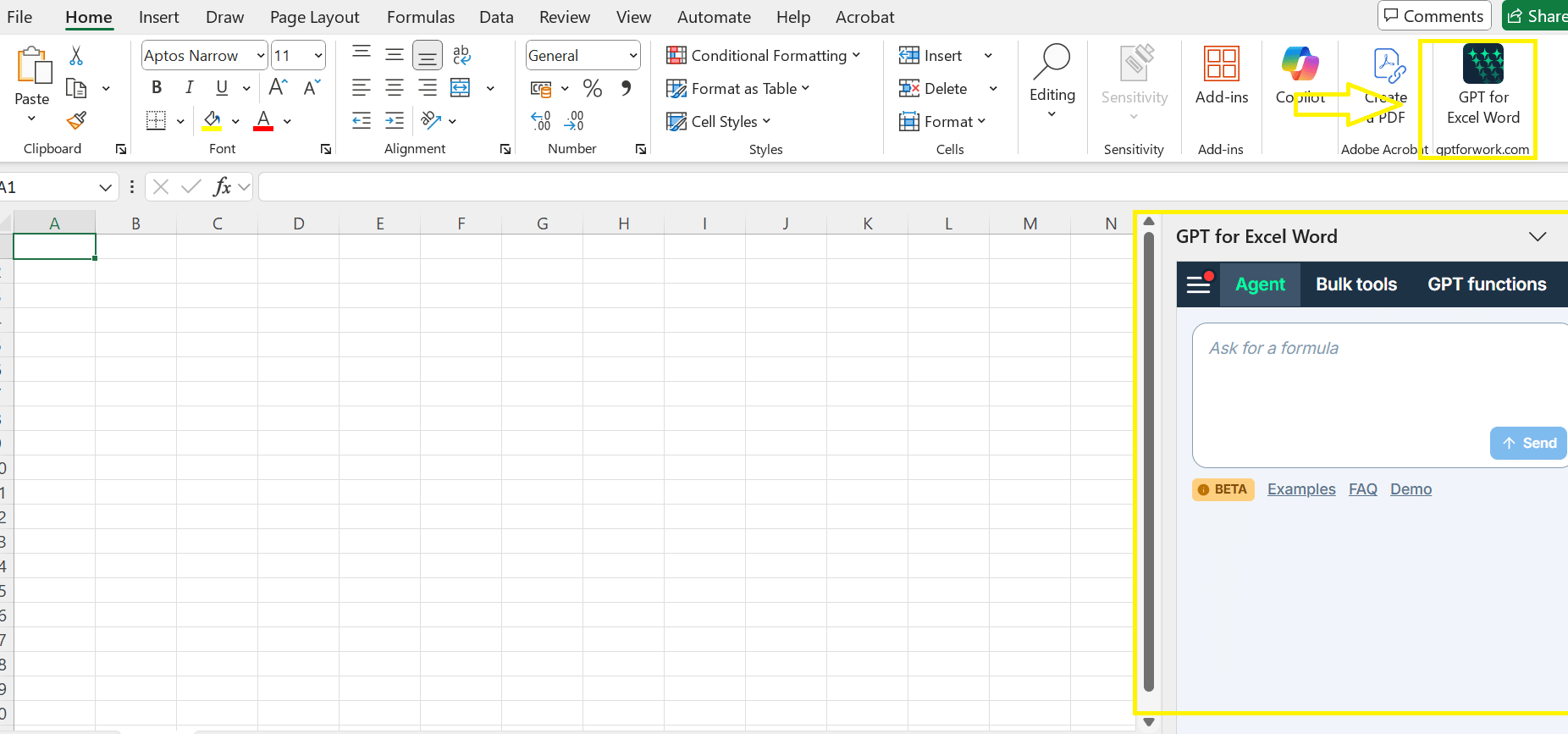Decrease decimal places icon
1568x734 pixels.
tap(574, 121)
